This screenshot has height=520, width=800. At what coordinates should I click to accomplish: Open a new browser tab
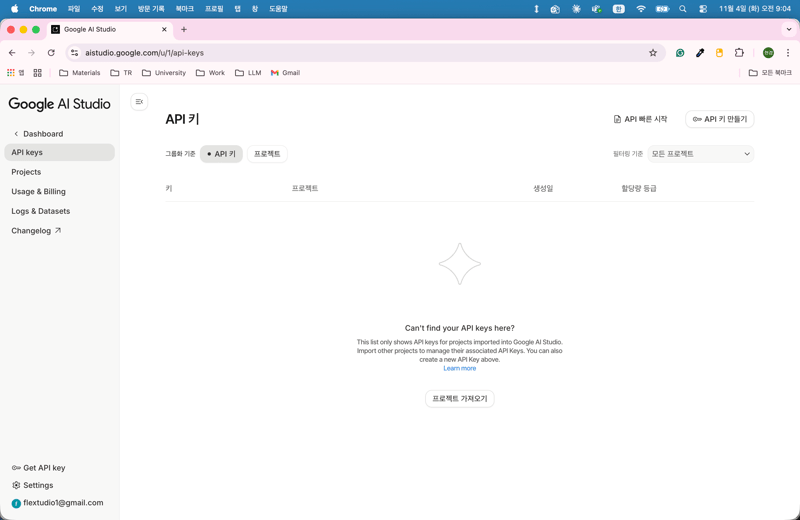point(184,30)
